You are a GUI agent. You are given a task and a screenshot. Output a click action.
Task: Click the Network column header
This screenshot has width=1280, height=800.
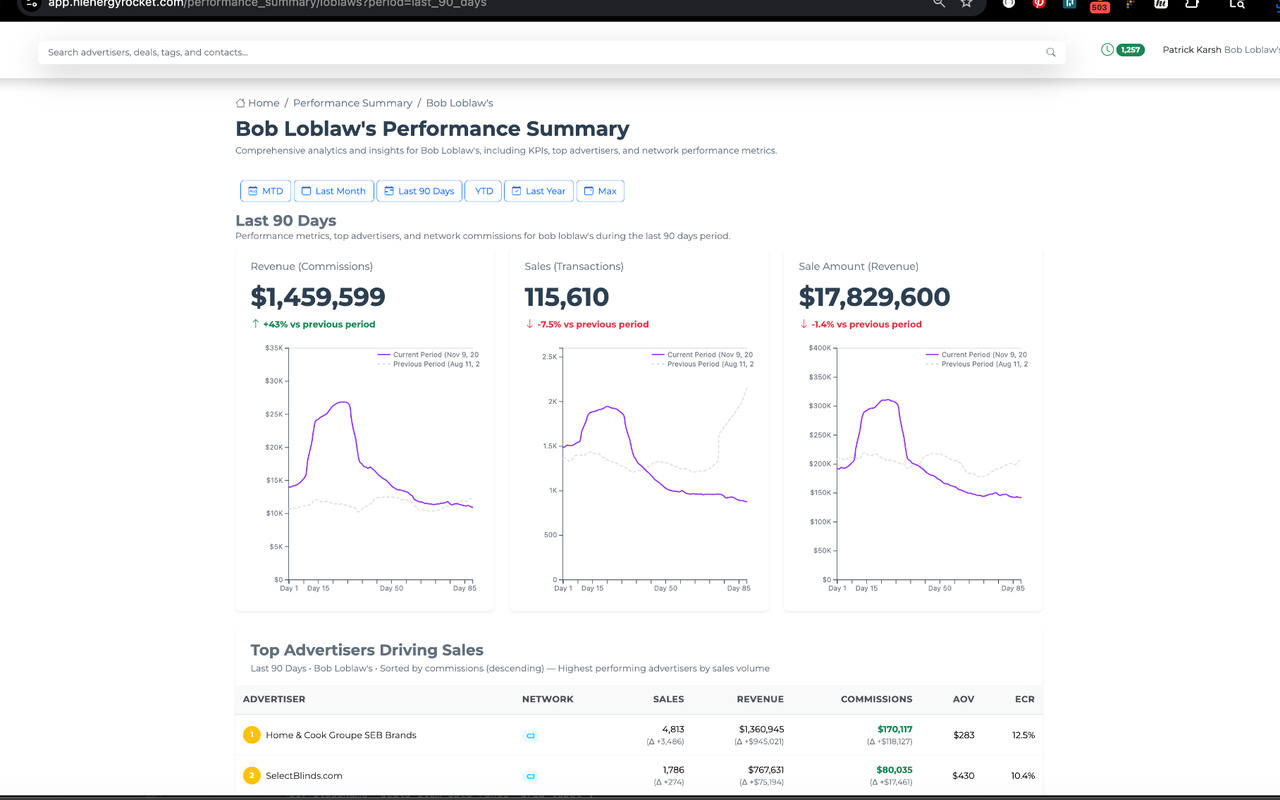[547, 699]
